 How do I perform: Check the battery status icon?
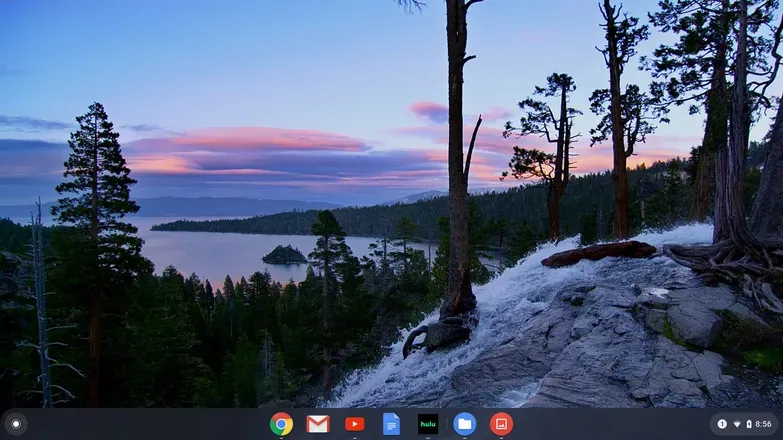749,424
